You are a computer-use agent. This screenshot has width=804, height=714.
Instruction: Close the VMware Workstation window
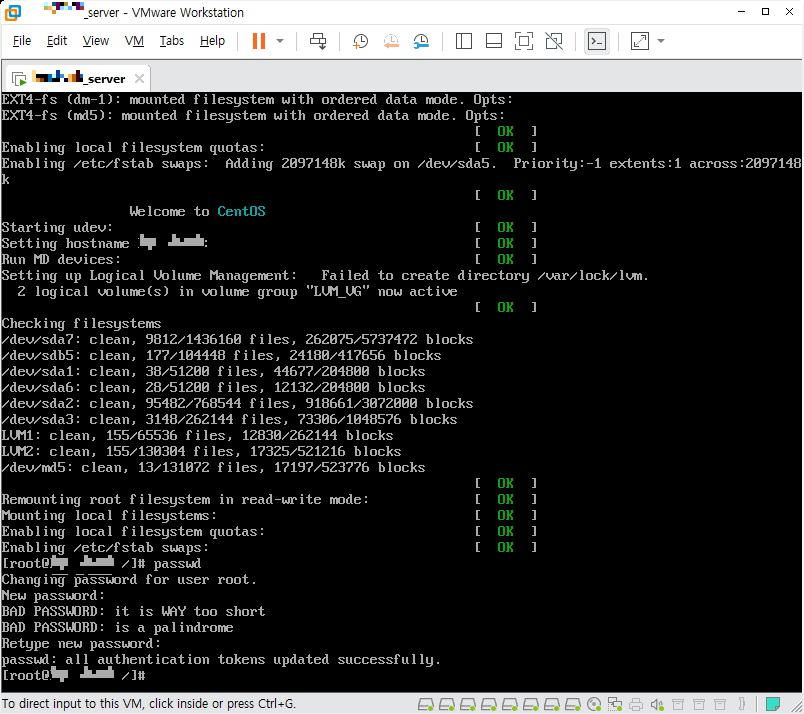pyautogui.click(x=790, y=12)
